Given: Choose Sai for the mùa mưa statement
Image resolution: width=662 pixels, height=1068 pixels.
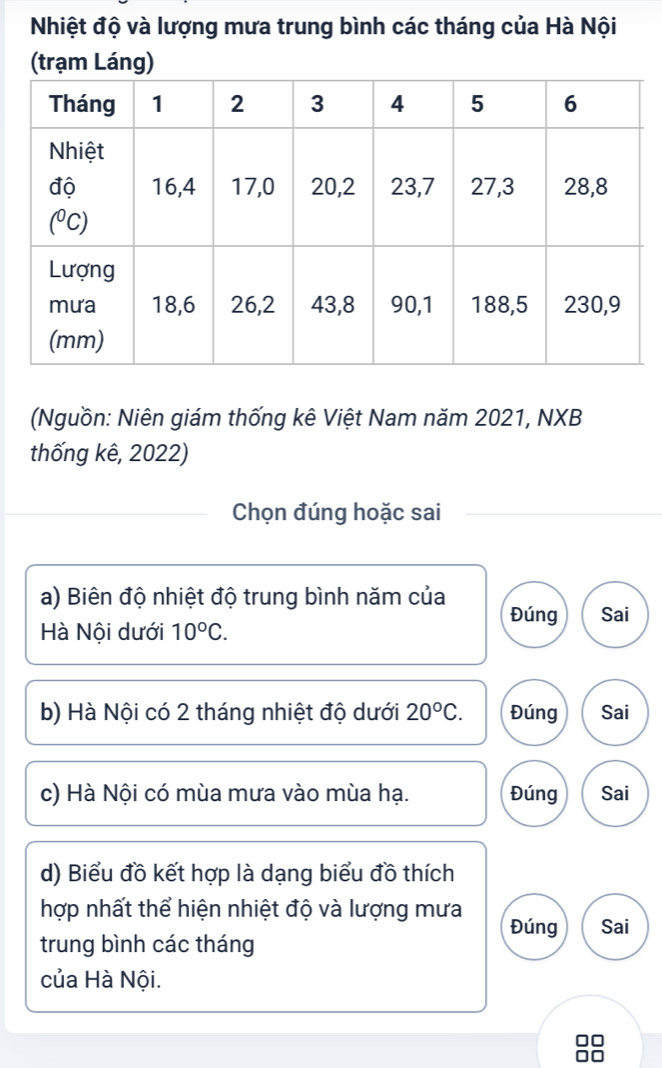Looking at the screenshot, I should click(x=615, y=794).
